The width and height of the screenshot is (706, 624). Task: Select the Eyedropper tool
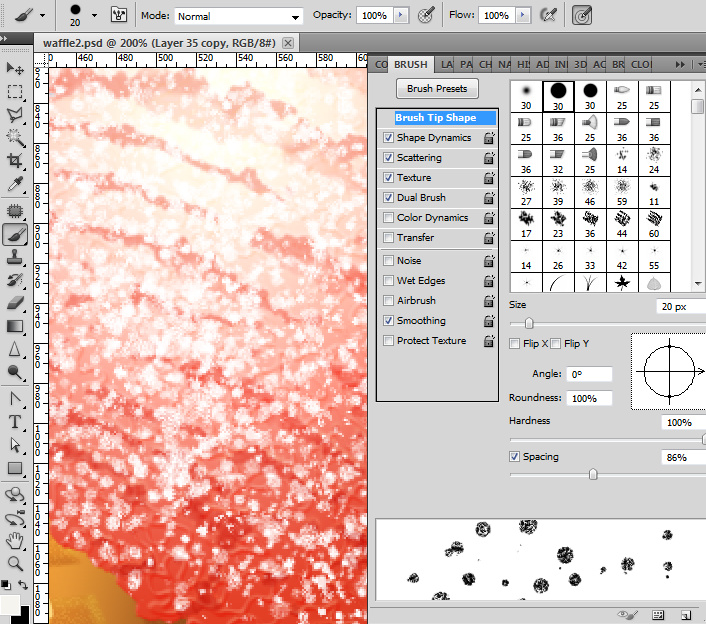tap(15, 186)
